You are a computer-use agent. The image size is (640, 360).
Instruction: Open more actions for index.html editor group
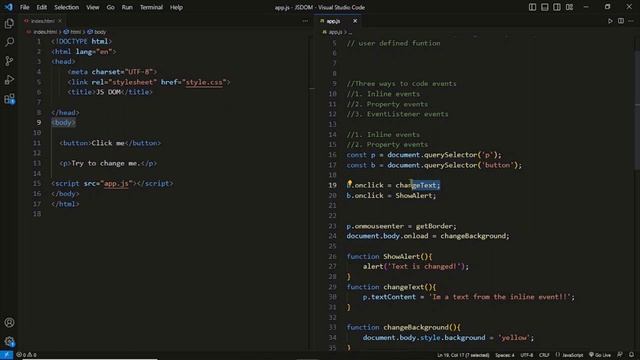point(305,21)
